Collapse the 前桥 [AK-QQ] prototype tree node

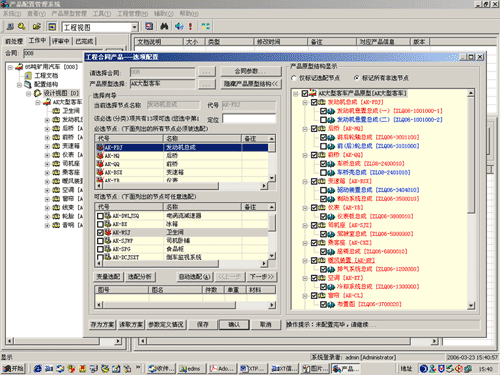tap(305, 155)
